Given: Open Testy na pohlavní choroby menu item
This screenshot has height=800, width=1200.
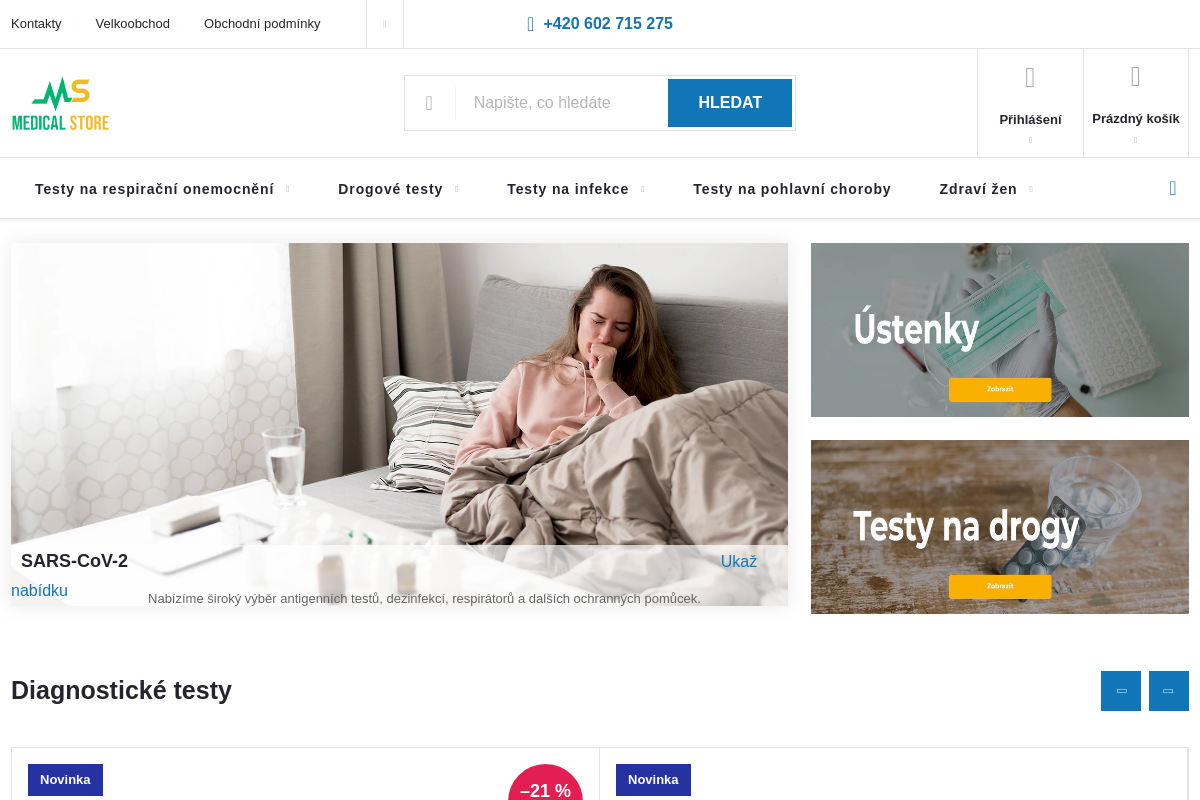Looking at the screenshot, I should point(792,189).
